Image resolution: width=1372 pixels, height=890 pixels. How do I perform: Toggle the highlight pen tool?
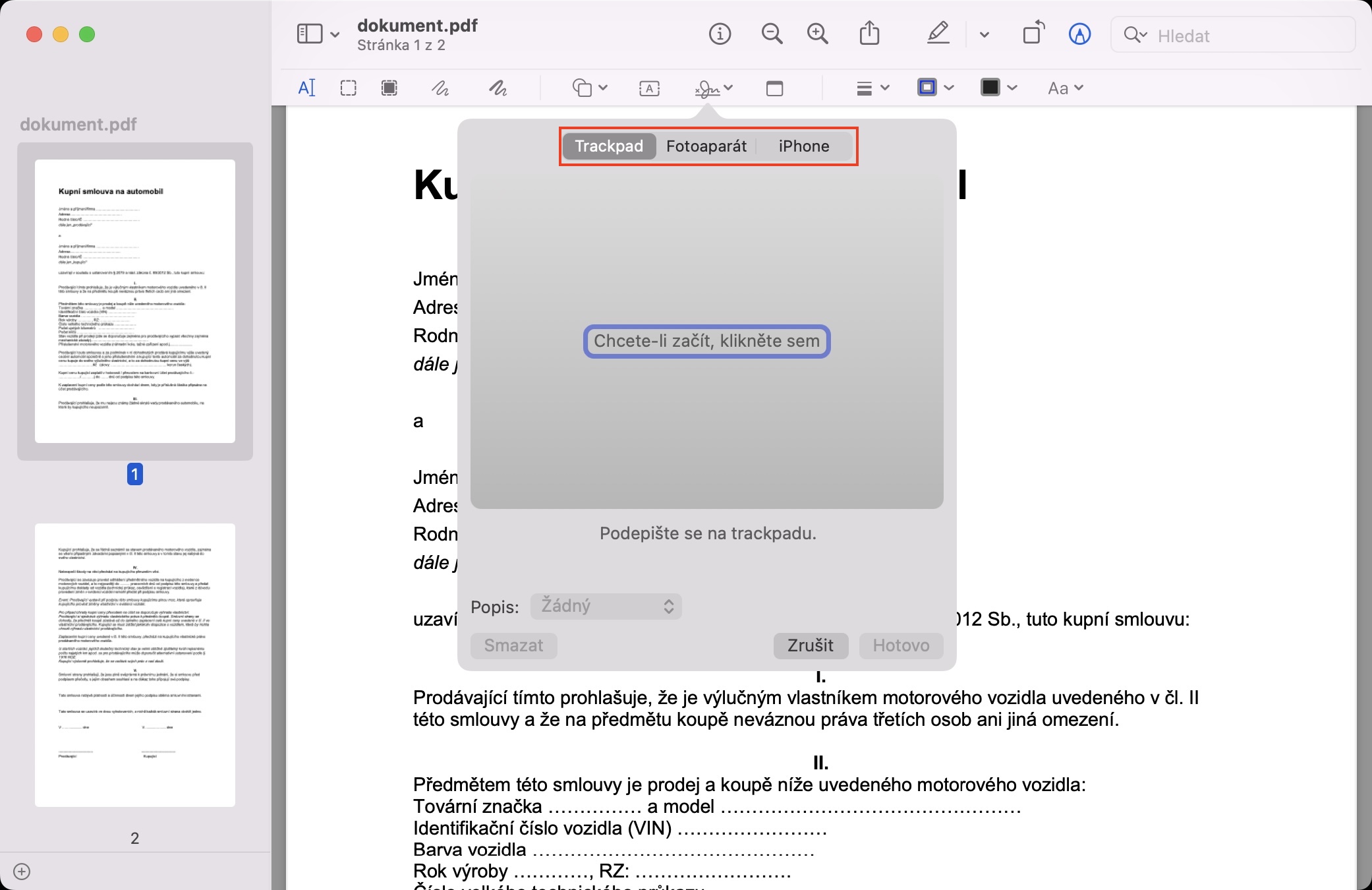[938, 34]
